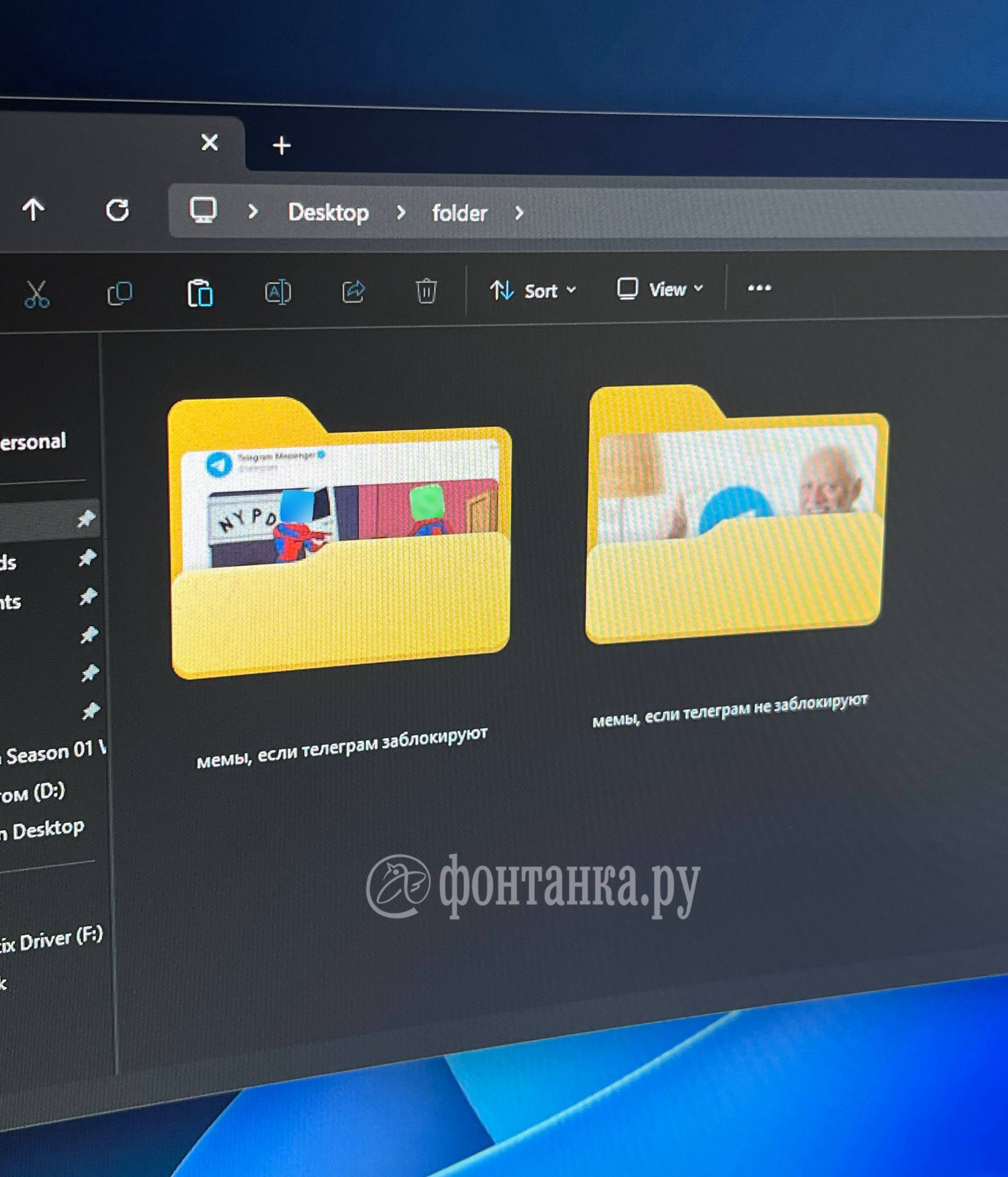The width and height of the screenshot is (1008, 1177).
Task: Click the Rename icon in toolbar
Action: click(277, 292)
